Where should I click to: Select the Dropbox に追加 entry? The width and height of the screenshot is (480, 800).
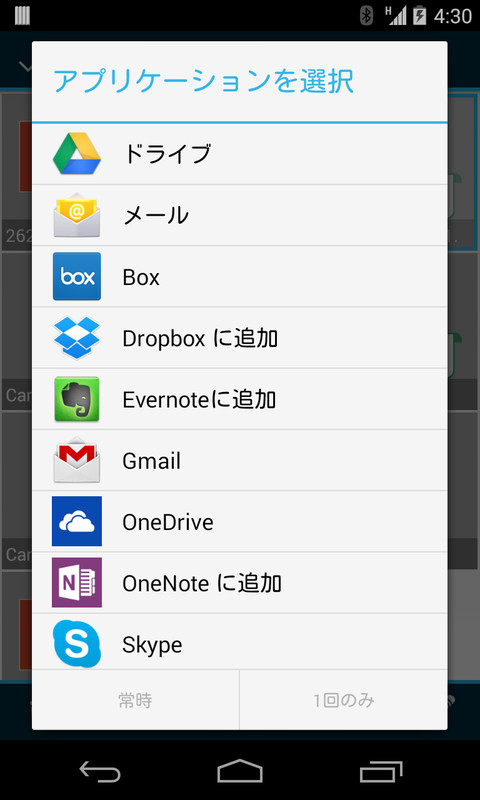click(240, 337)
